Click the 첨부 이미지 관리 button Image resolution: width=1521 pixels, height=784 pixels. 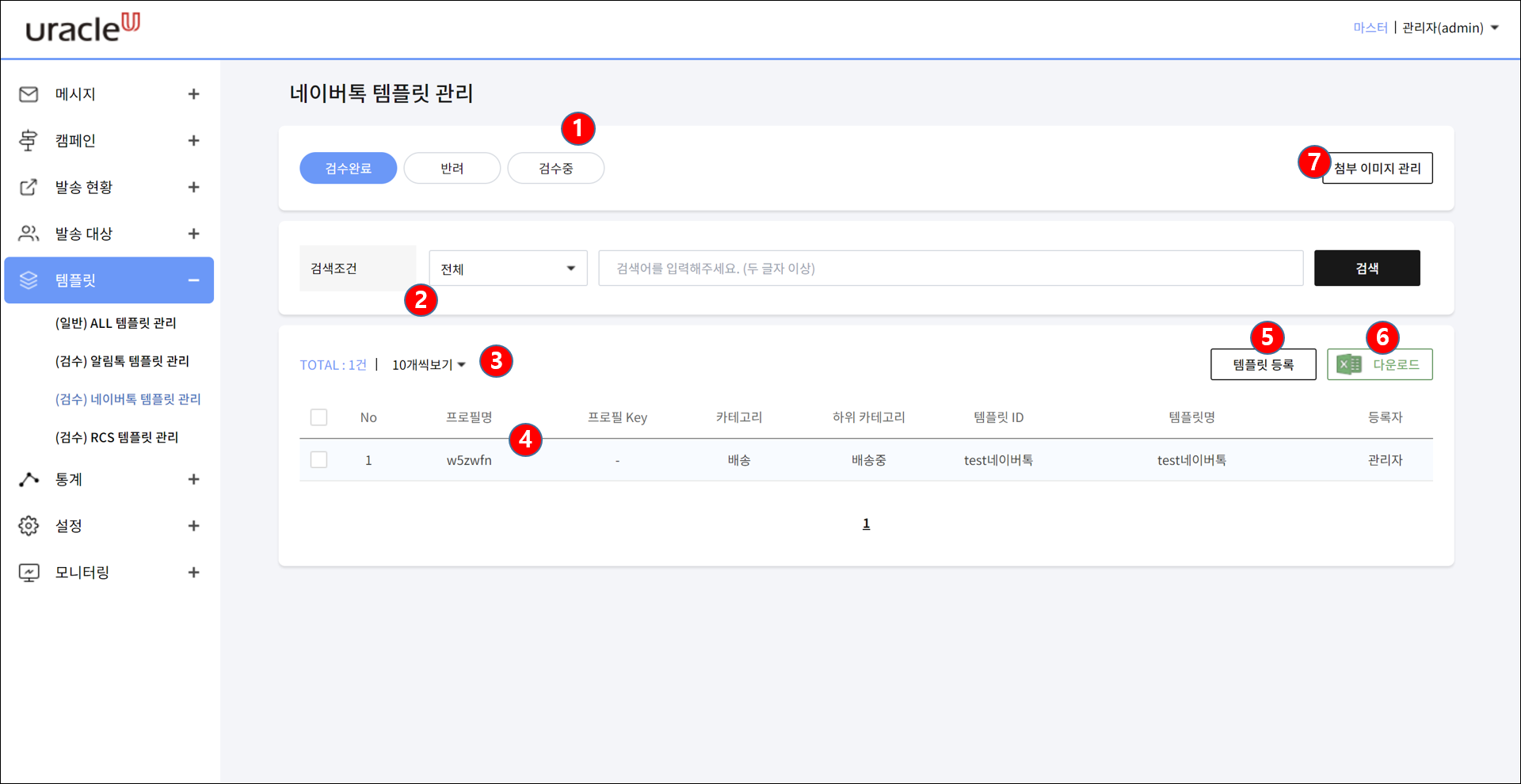point(1377,168)
